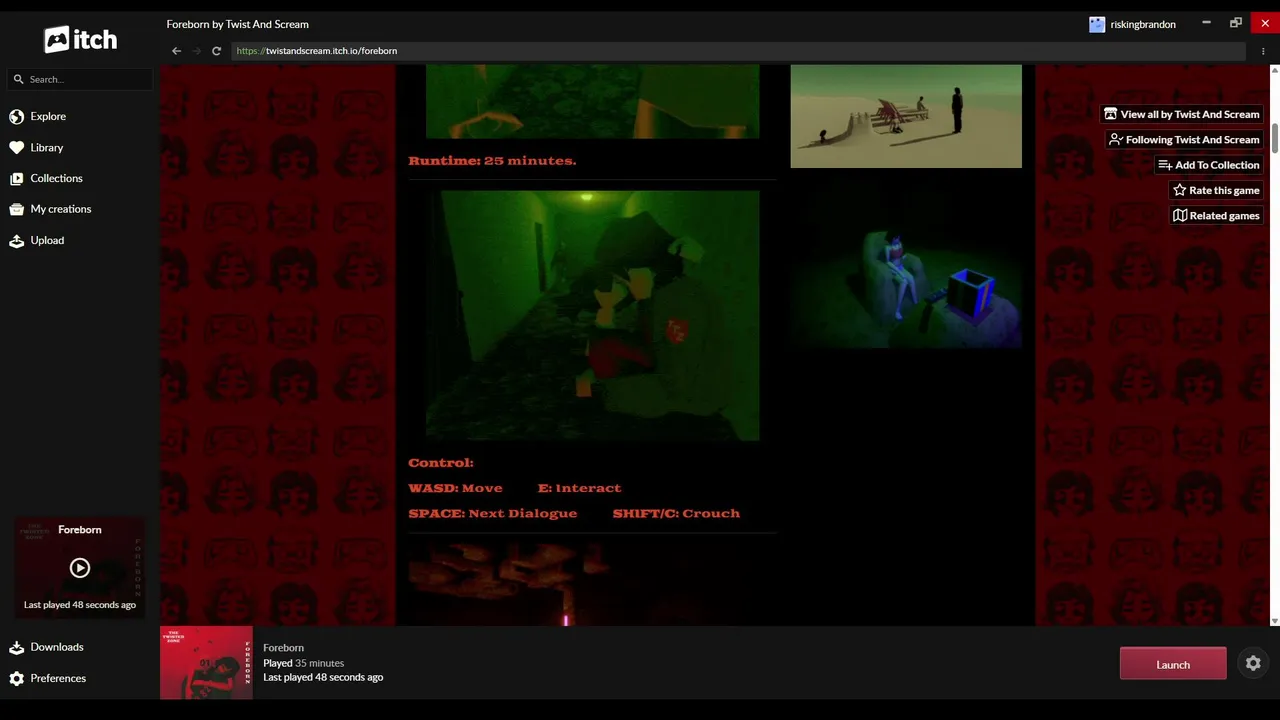Click the green hallway screenshot image
The image size is (1280, 720).
pyautogui.click(x=592, y=315)
